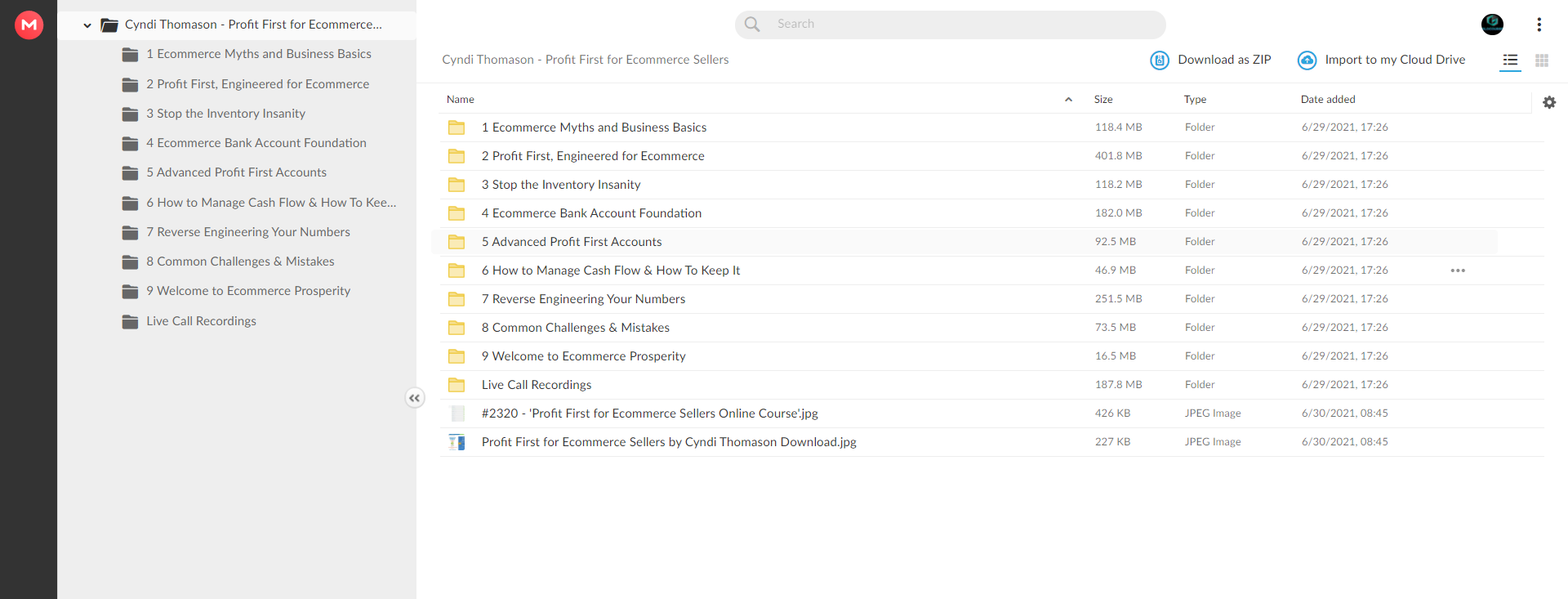Click the blank file icon of #2320 jpg
Screen dimensions: 1568x599
point(457,413)
